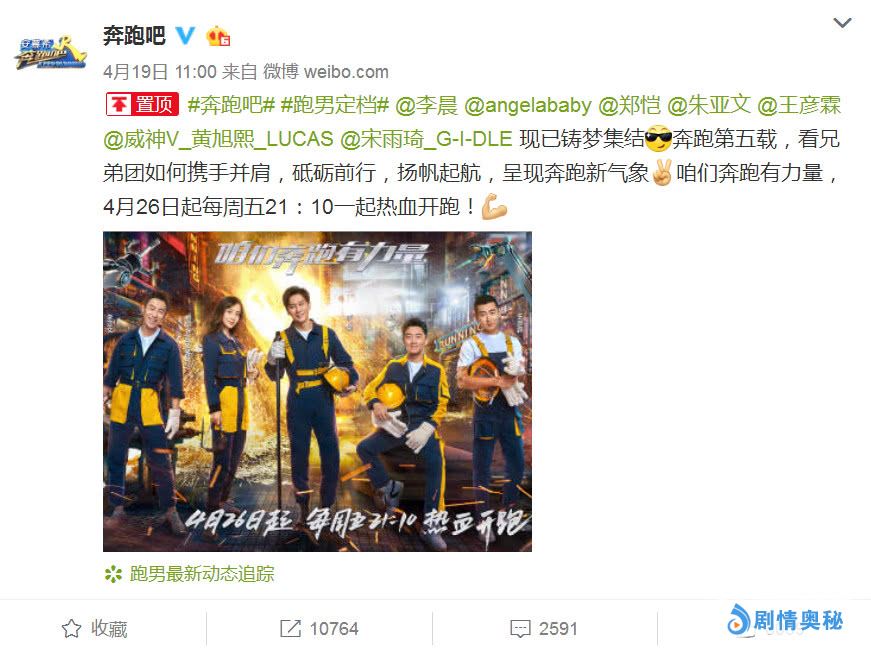Click the green flower topic icon
The width and height of the screenshot is (871, 650).
pos(113,574)
